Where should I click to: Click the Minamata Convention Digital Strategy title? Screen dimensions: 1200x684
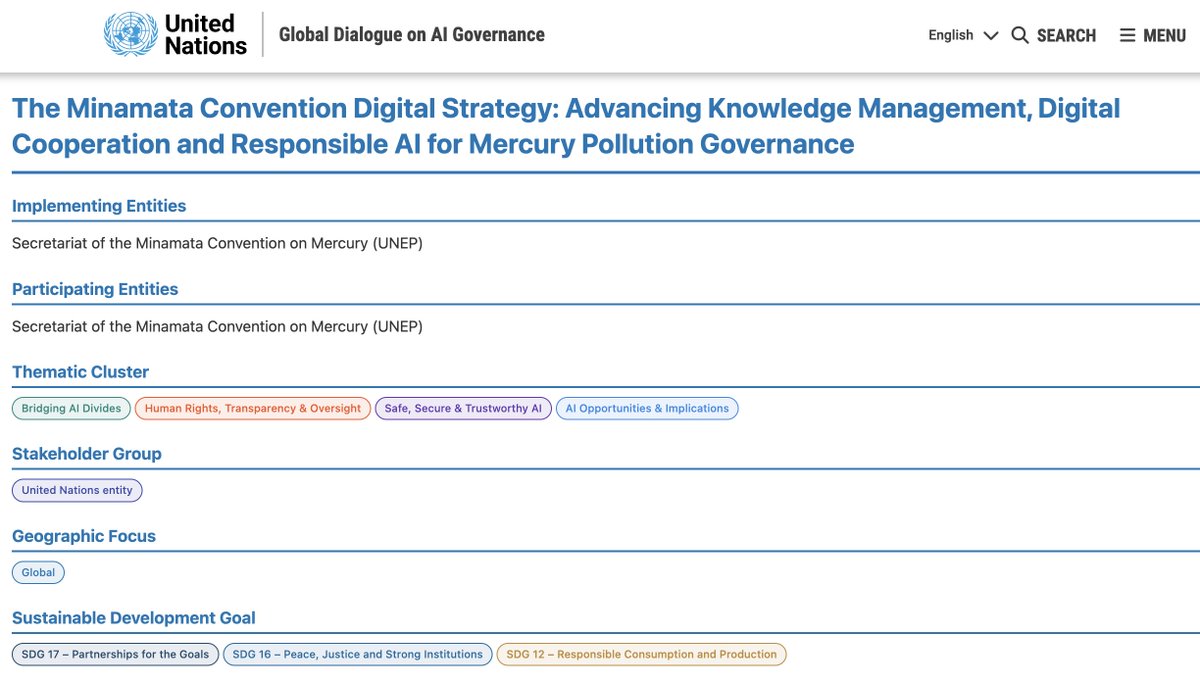click(566, 126)
